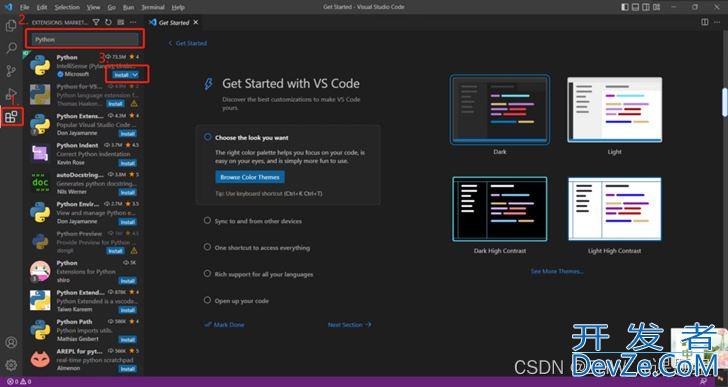Open Customize Layout icon in title bar
The height and width of the screenshot is (387, 728).
click(x=656, y=7)
